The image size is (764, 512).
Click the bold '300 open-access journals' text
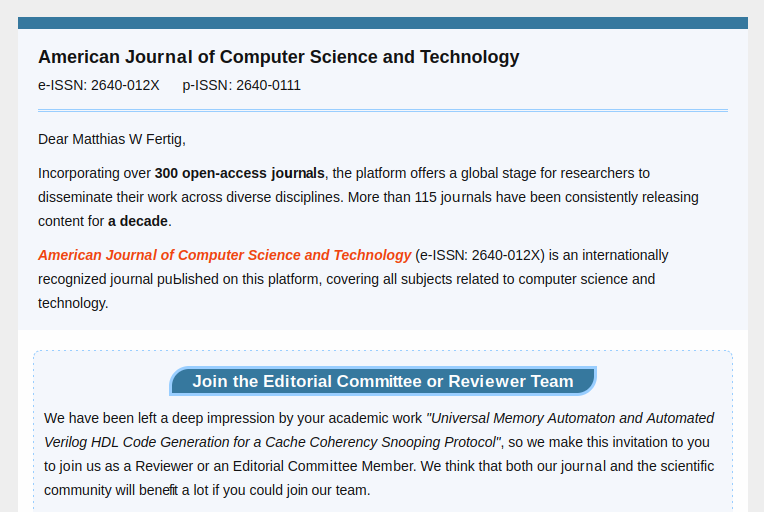[x=239, y=173]
